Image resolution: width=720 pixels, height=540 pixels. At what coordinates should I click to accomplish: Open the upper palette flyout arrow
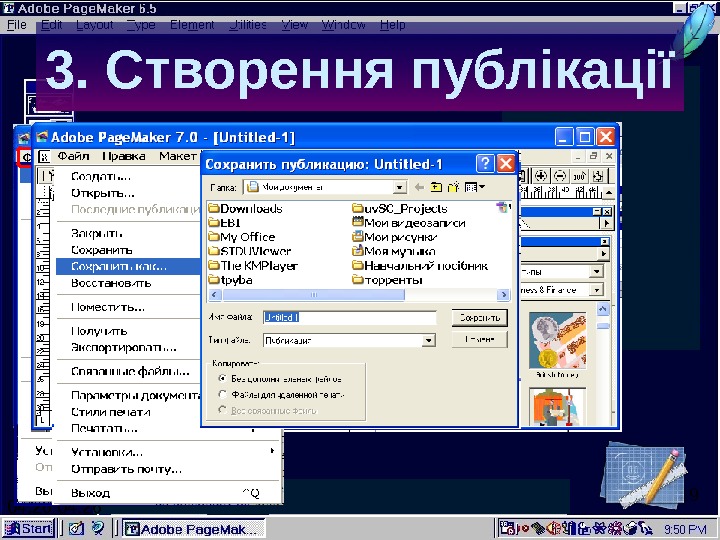(607, 224)
